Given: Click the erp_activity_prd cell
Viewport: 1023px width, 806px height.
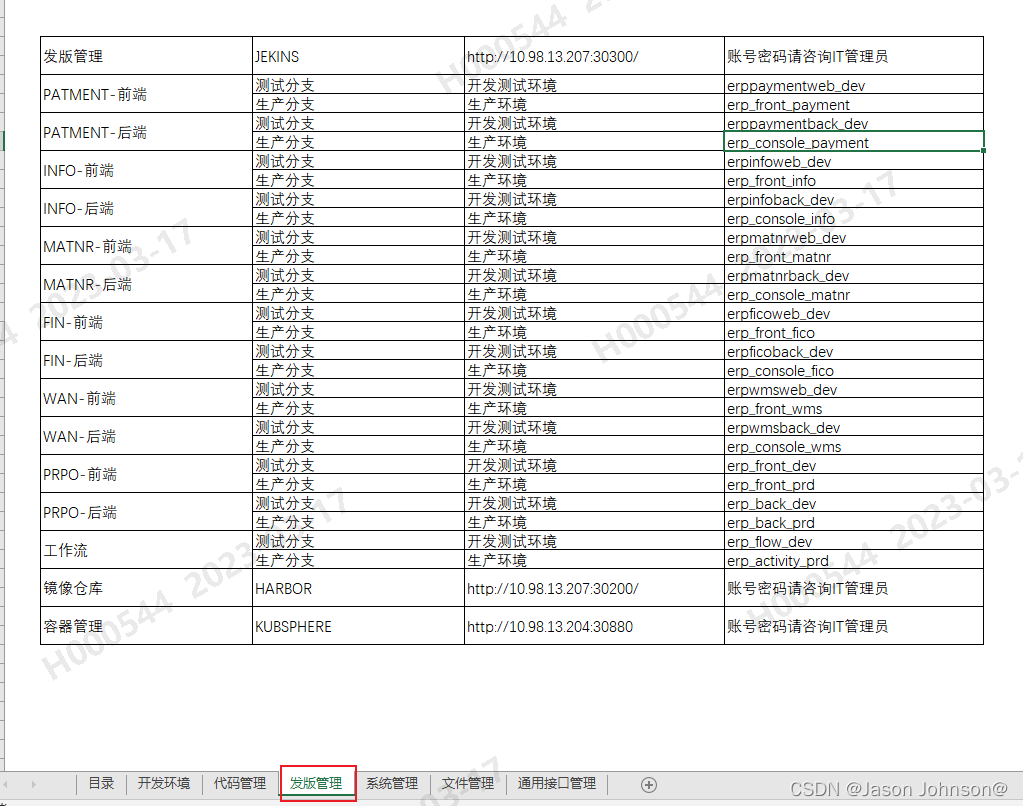Looking at the screenshot, I should click(x=854, y=559).
